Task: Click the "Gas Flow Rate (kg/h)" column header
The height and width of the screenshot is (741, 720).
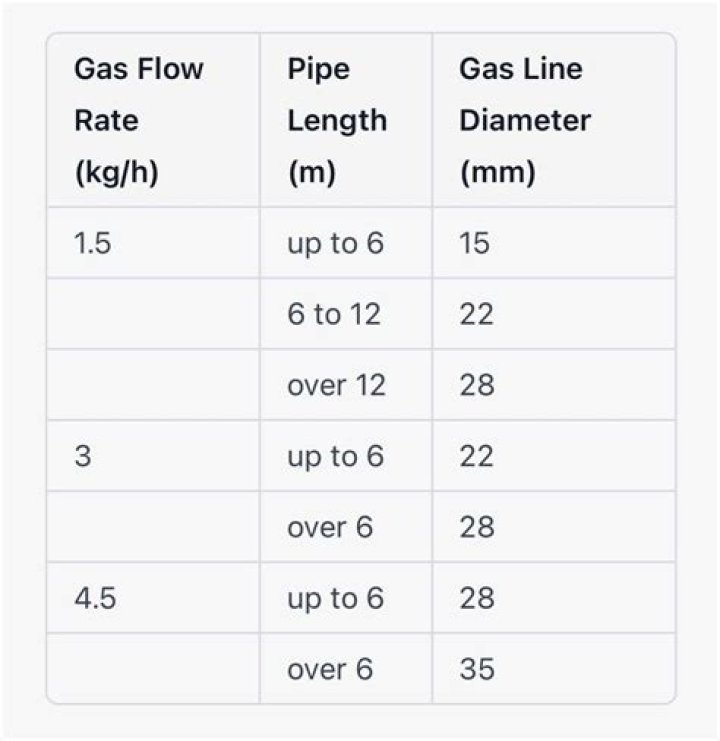Action: (139, 121)
